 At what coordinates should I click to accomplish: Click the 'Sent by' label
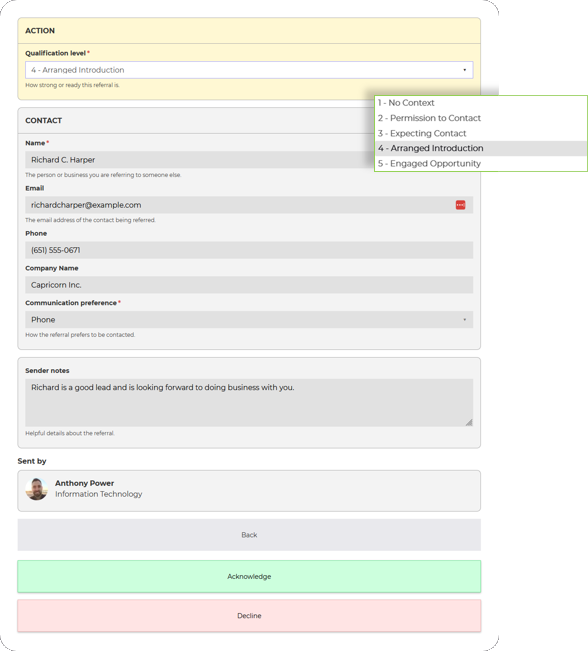(x=32, y=461)
